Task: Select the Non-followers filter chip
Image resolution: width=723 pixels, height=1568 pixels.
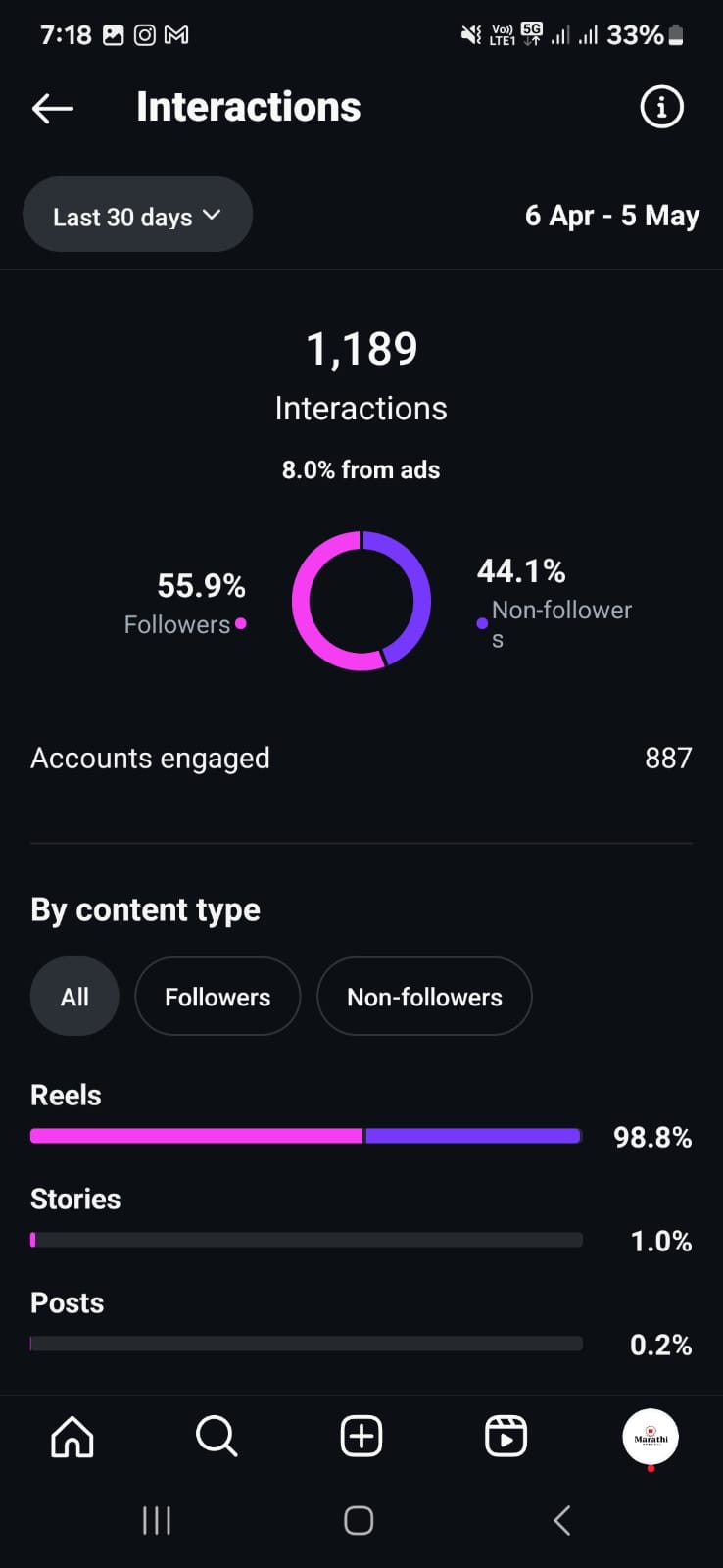Action: click(424, 997)
